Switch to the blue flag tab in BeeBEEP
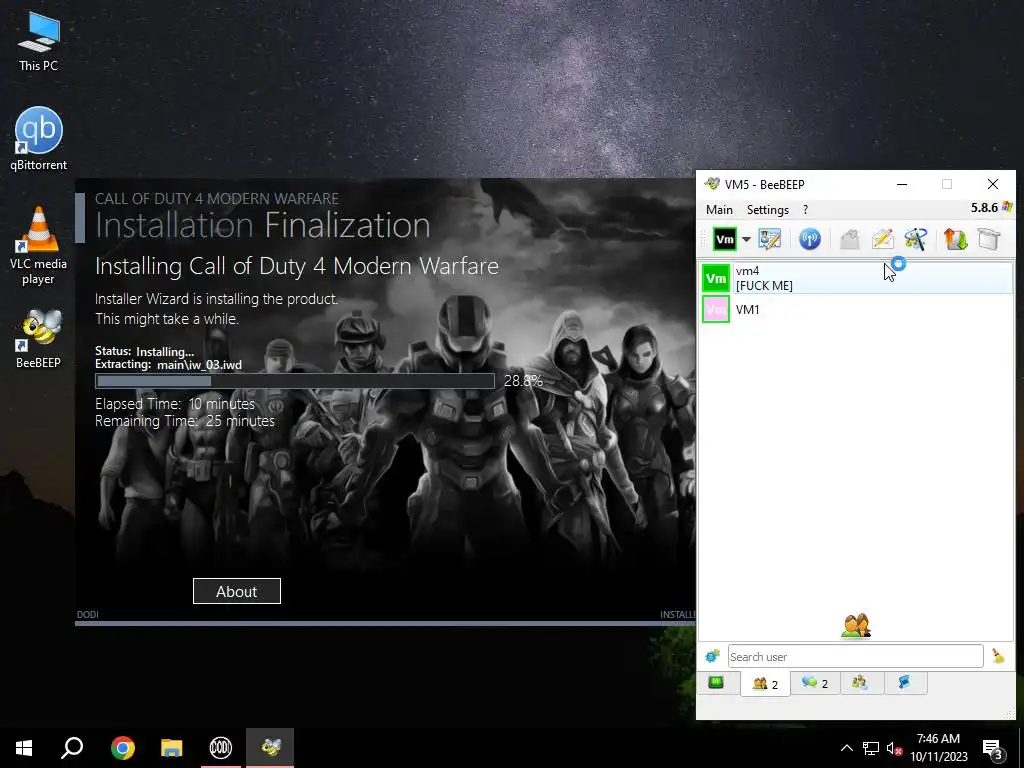Image resolution: width=1024 pixels, height=768 pixels. point(904,682)
